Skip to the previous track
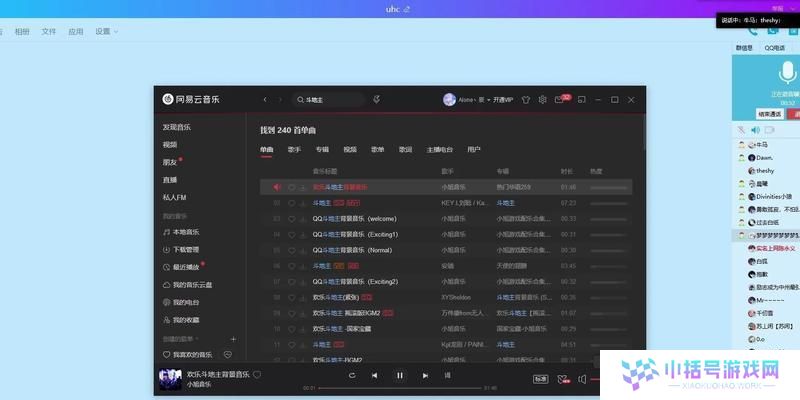 click(x=374, y=376)
